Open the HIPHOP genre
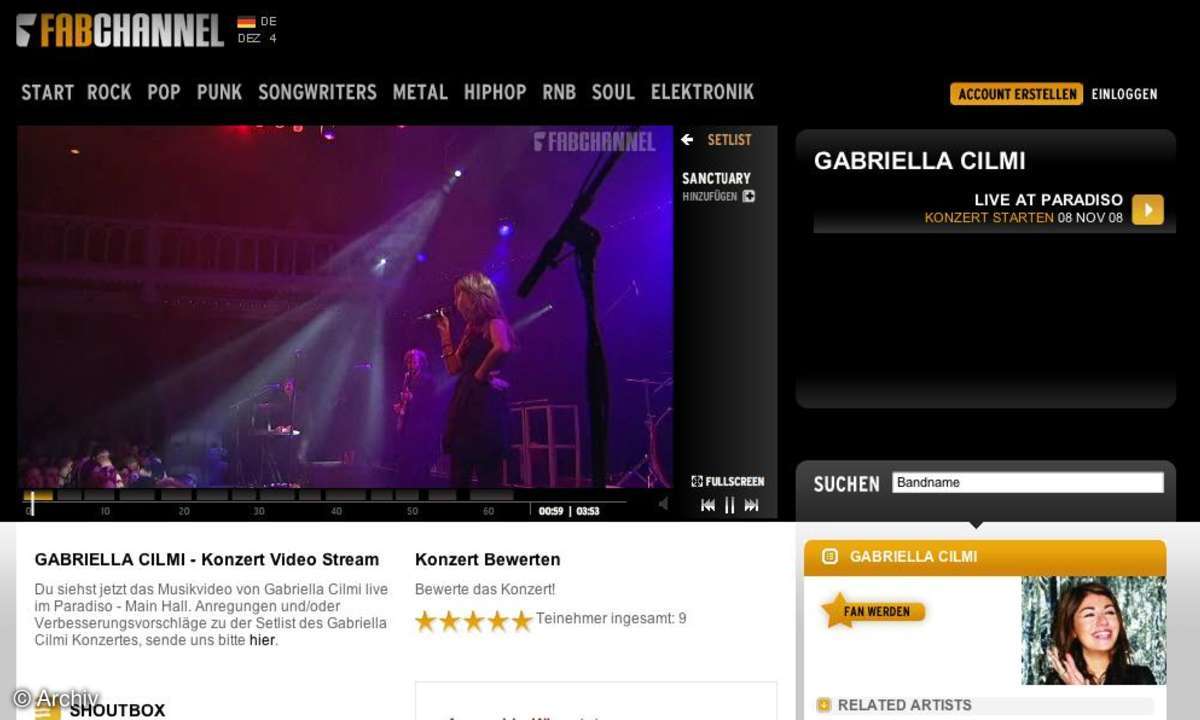Screen dimensions: 1200x720 tap(495, 92)
